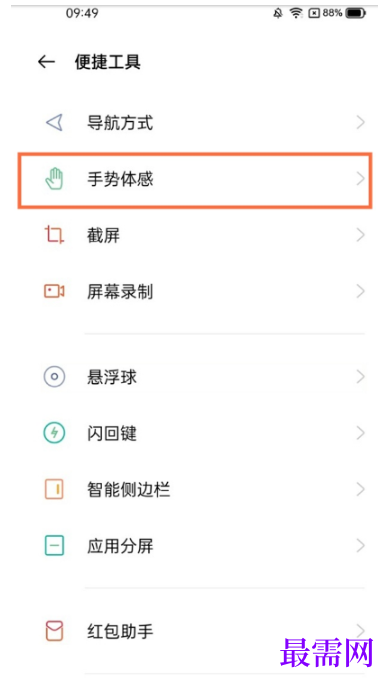The height and width of the screenshot is (684, 392).
Task: Tap the camera icon for 屏幕录制
Action: 55,291
